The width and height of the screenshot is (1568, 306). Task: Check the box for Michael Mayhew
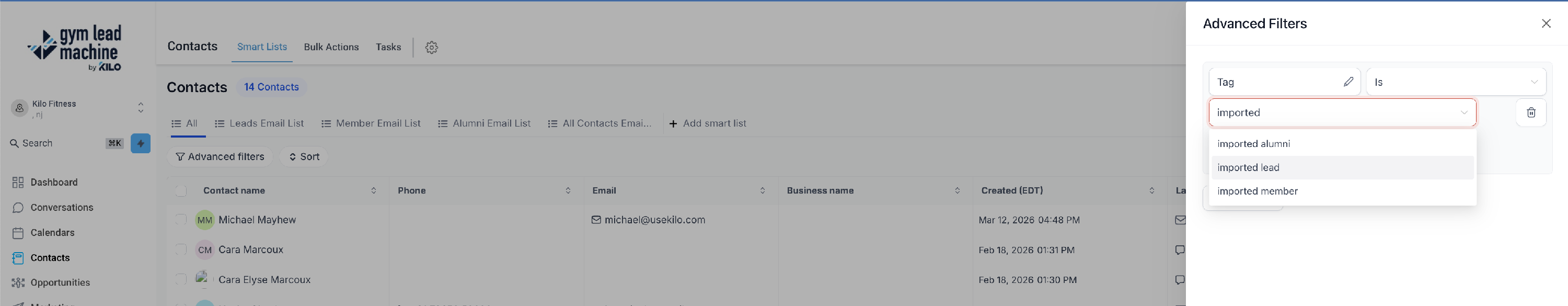coord(181,220)
